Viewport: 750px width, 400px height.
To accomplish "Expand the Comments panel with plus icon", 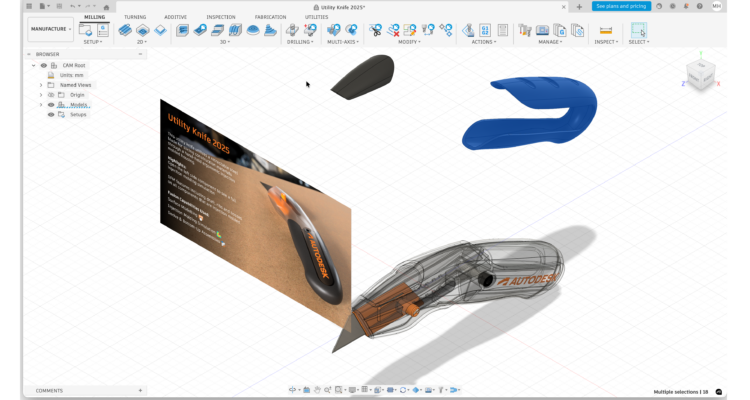I will 140,390.
